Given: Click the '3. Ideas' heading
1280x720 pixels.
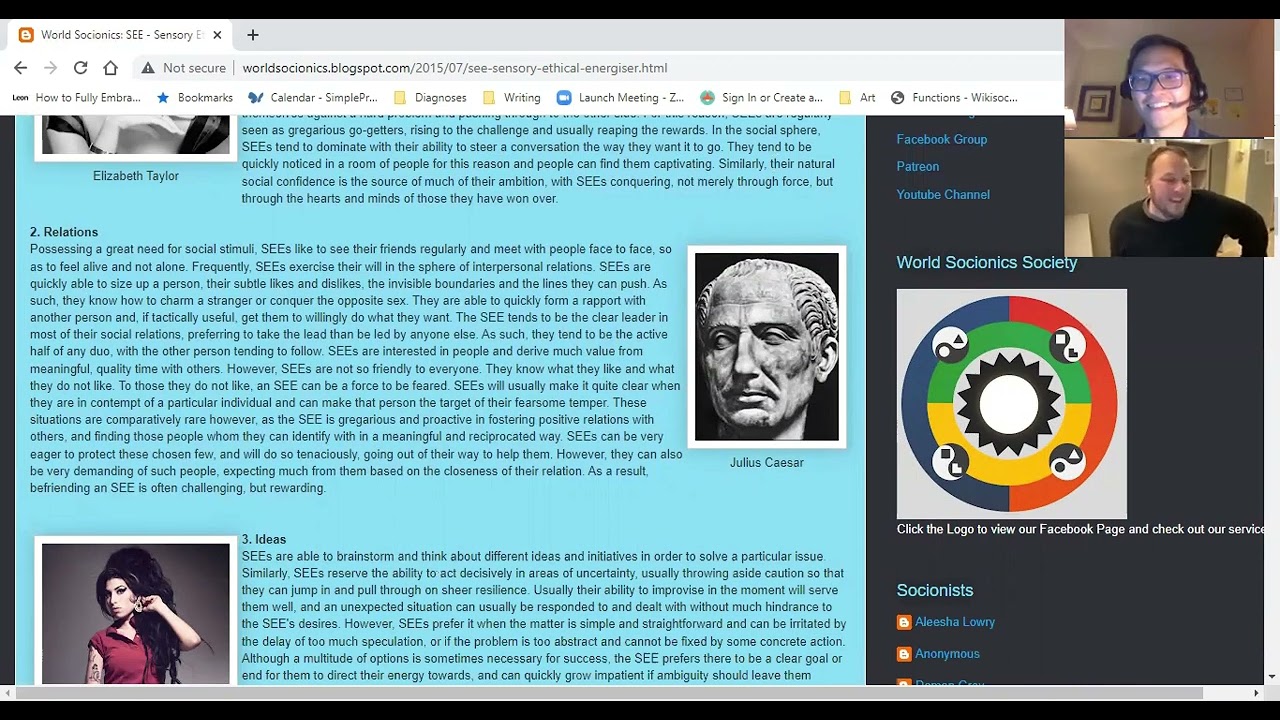Looking at the screenshot, I should (x=264, y=540).
